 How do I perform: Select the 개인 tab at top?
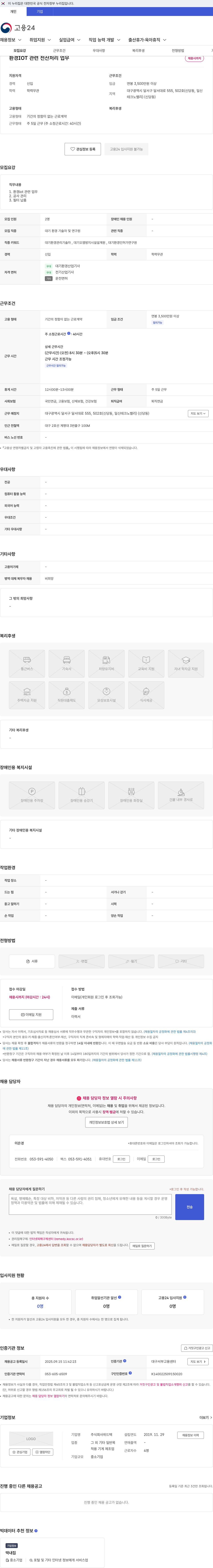click(x=13, y=12)
